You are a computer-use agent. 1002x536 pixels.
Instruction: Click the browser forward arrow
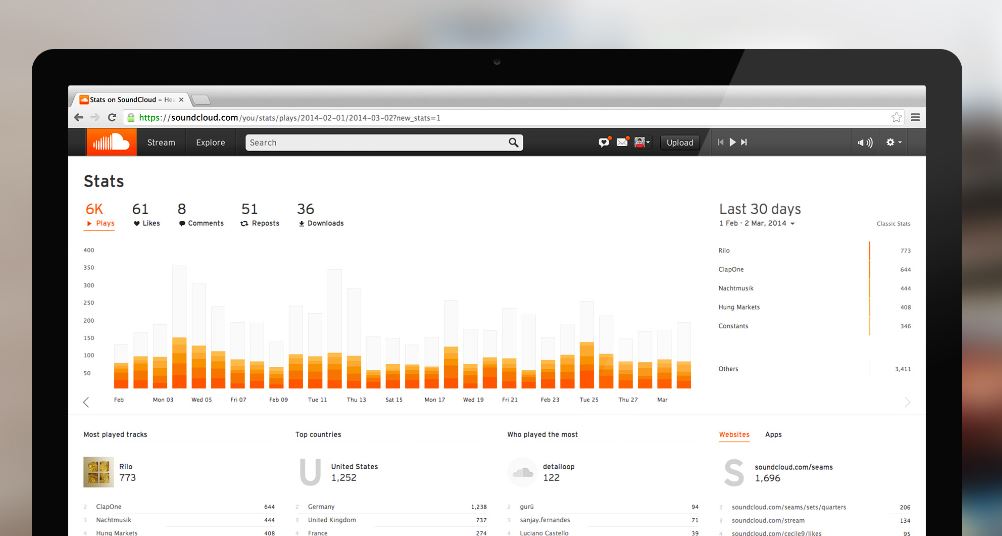coord(95,118)
